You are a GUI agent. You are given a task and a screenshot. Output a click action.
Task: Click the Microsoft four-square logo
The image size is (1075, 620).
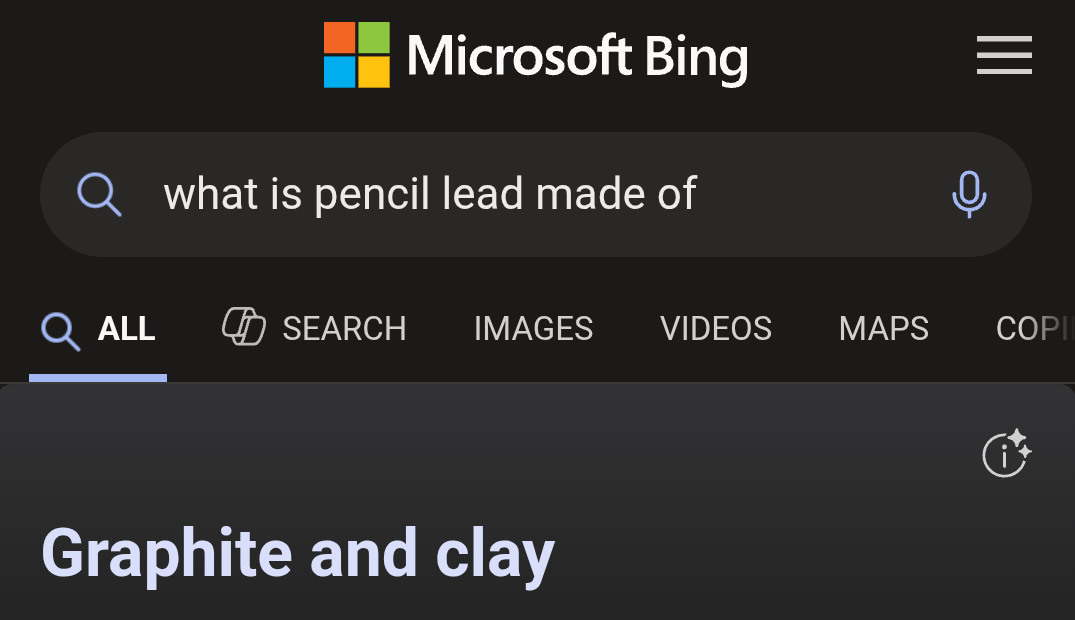tap(356, 55)
